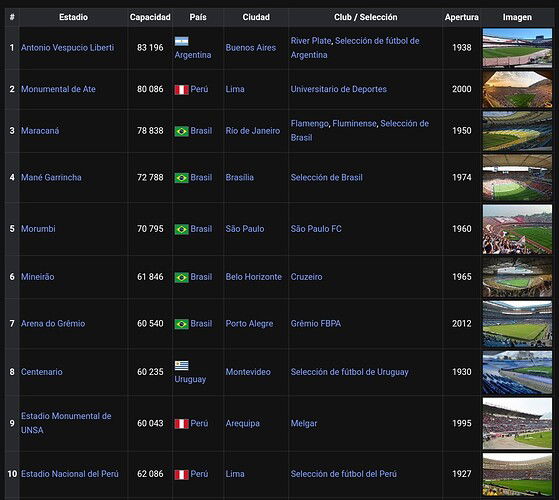The image size is (559, 500).
Task: Open the São Paulo city link
Action: (245, 229)
